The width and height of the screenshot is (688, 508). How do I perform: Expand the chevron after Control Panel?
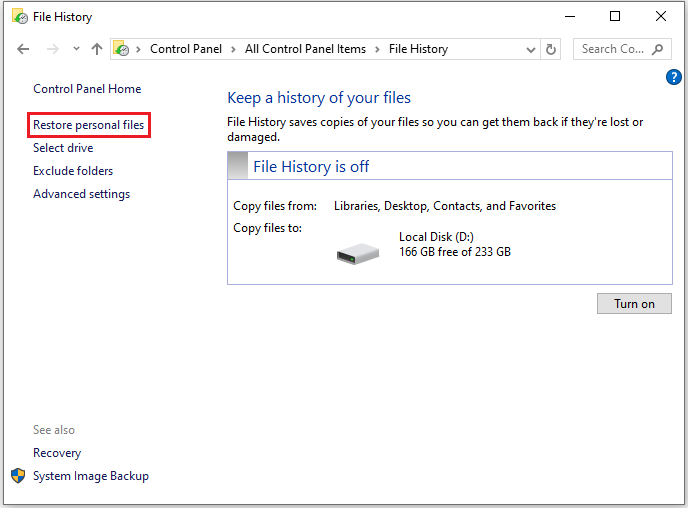point(233,49)
